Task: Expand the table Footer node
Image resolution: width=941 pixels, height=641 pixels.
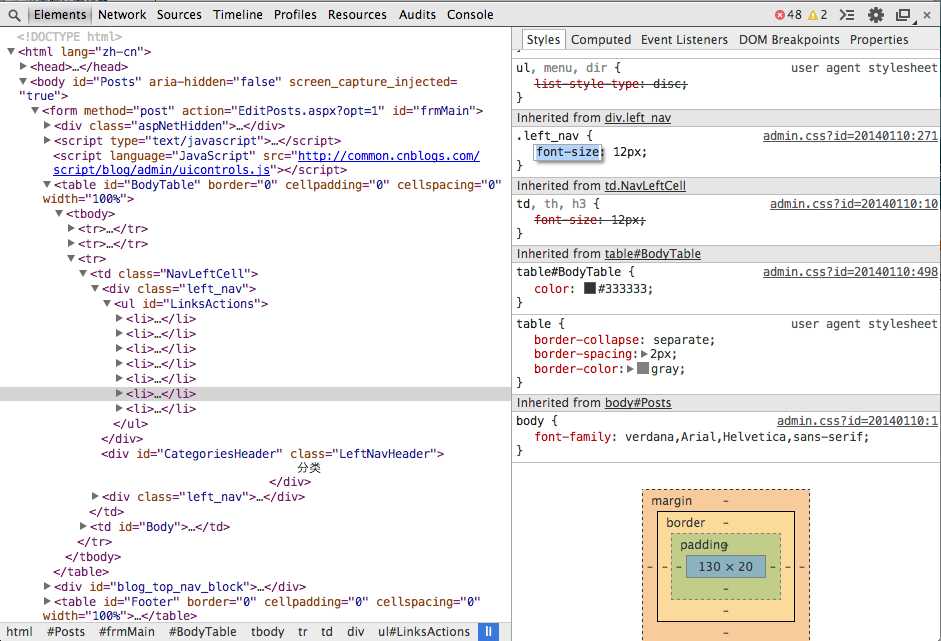Action: 47,601
